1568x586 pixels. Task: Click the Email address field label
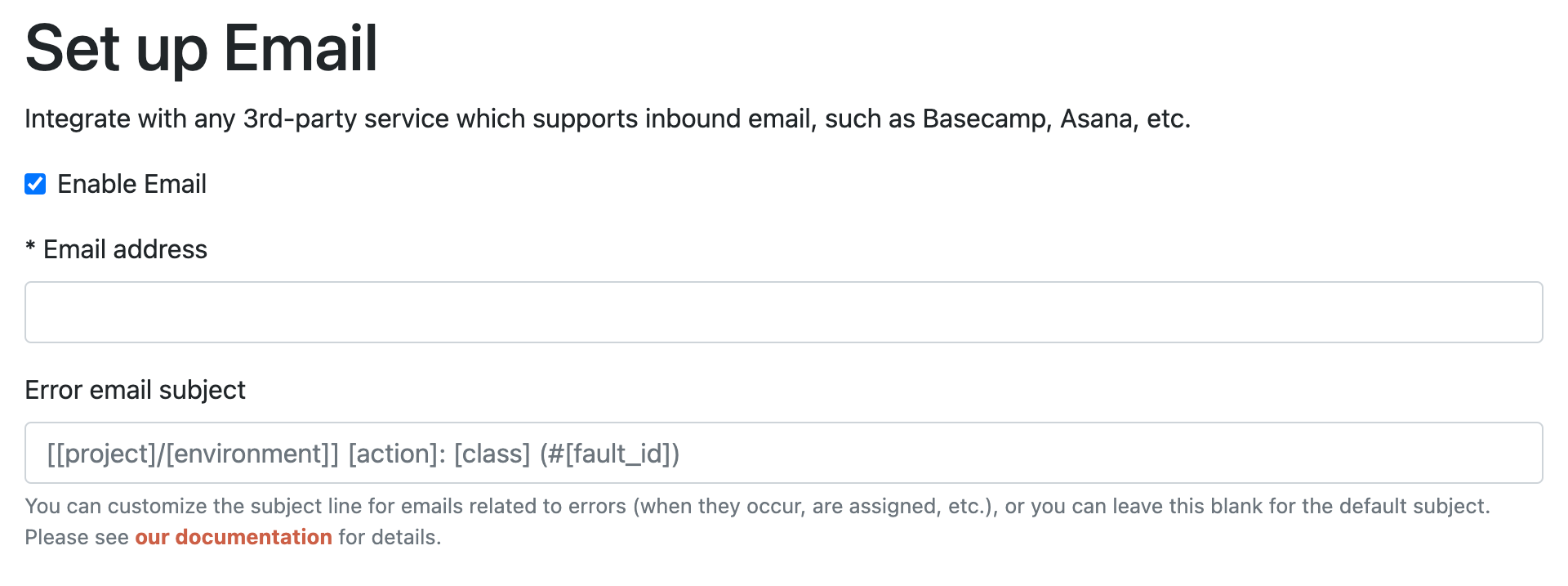tap(116, 249)
